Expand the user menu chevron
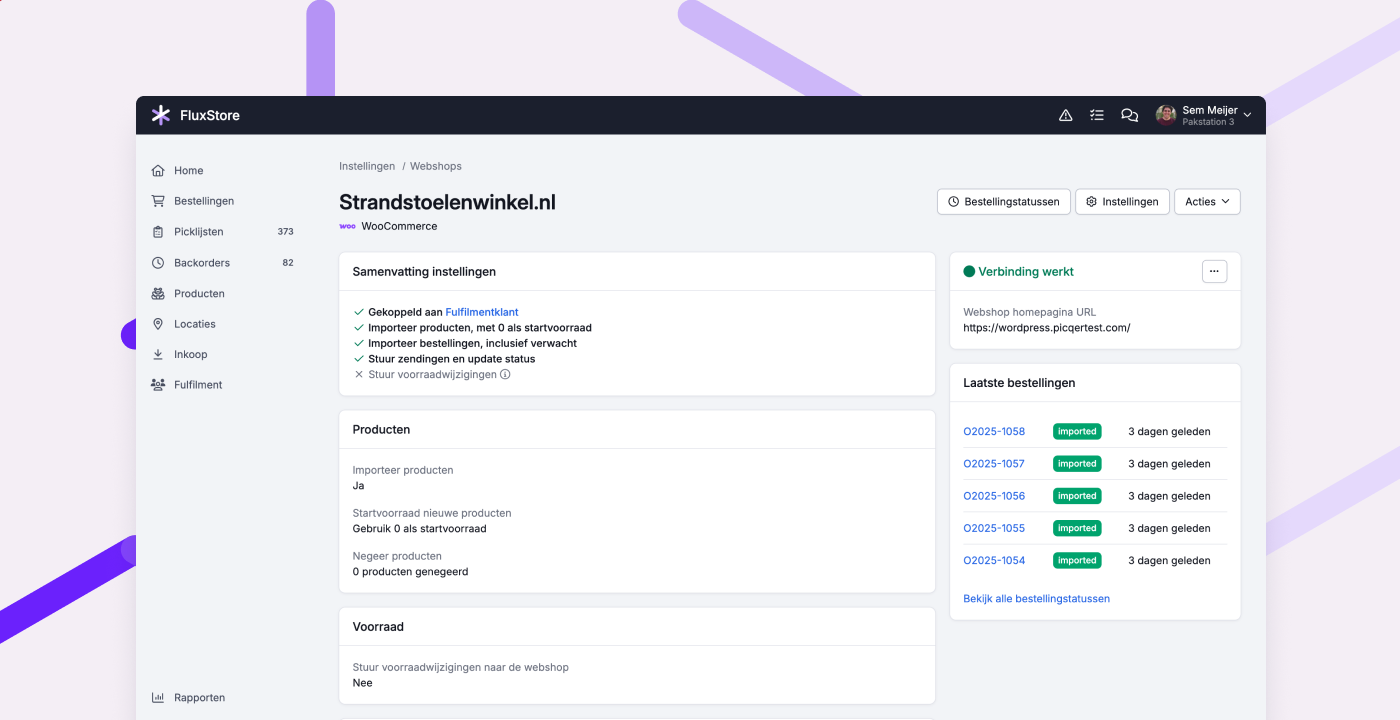The height and width of the screenshot is (720, 1400). 1247,115
